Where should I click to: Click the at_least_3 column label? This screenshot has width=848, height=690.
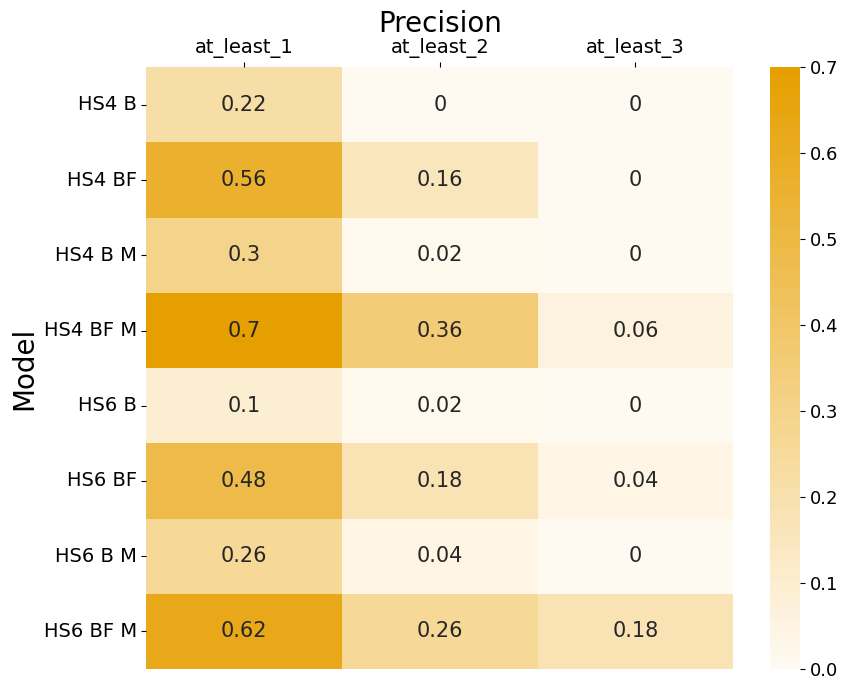(635, 47)
